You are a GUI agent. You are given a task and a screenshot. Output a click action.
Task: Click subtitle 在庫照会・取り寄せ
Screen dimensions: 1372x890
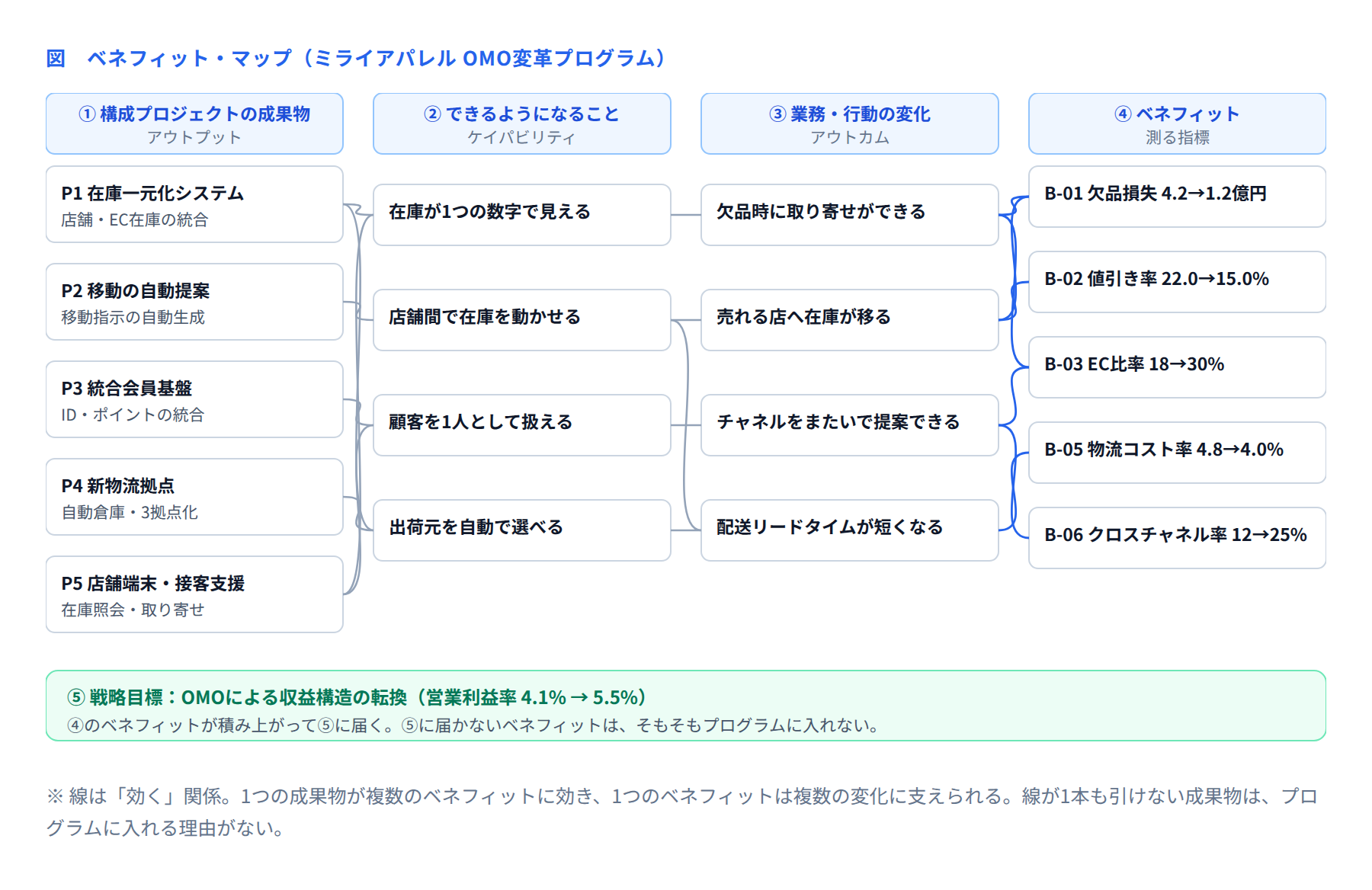133,610
